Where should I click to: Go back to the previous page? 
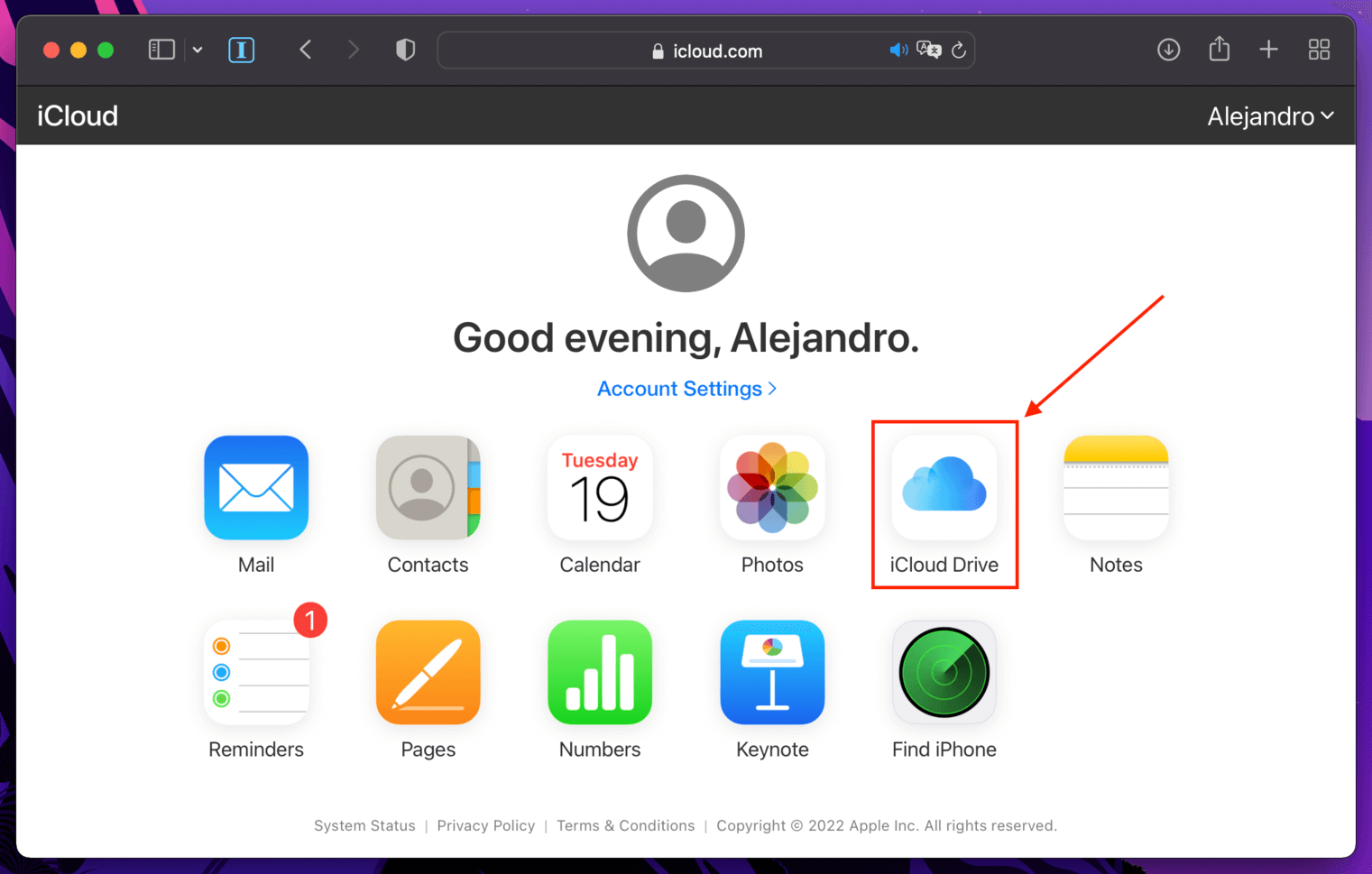[306, 50]
